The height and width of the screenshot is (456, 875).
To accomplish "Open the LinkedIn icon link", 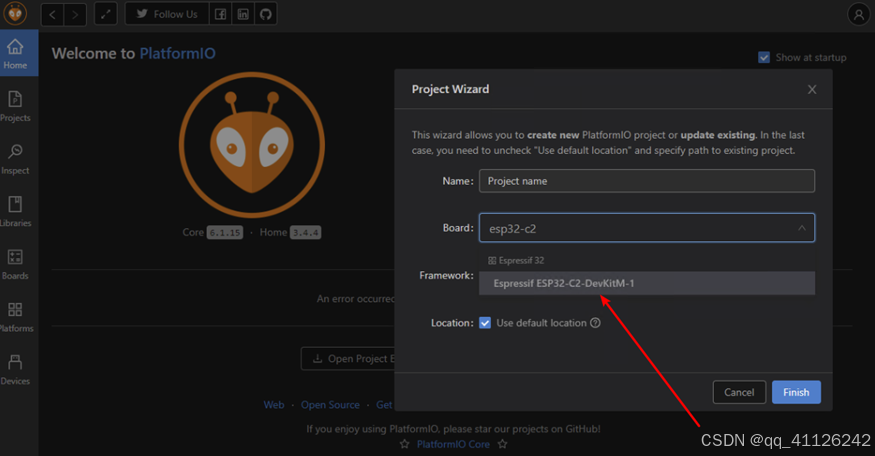I will (243, 14).
